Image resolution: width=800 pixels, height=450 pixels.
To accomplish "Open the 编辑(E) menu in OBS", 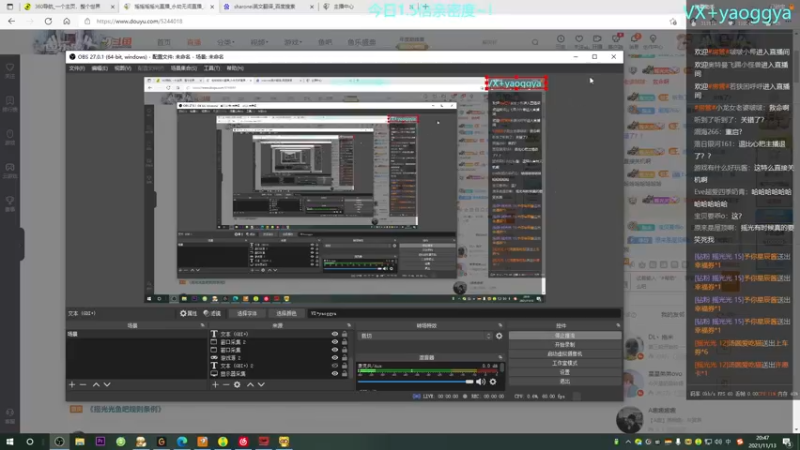I will (99, 68).
